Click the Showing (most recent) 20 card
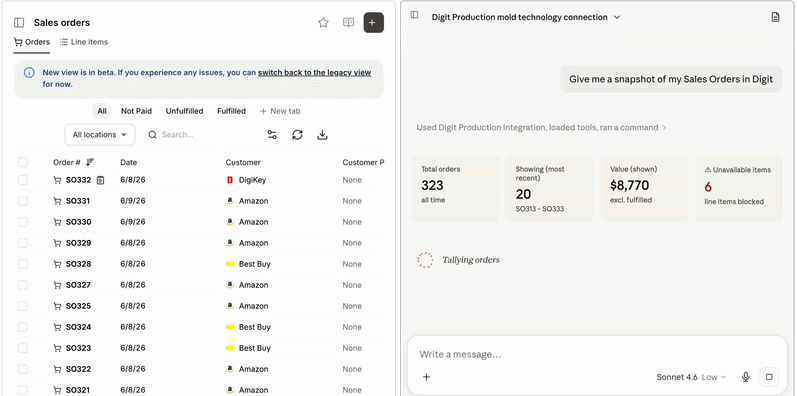797x396 pixels. tap(550, 189)
